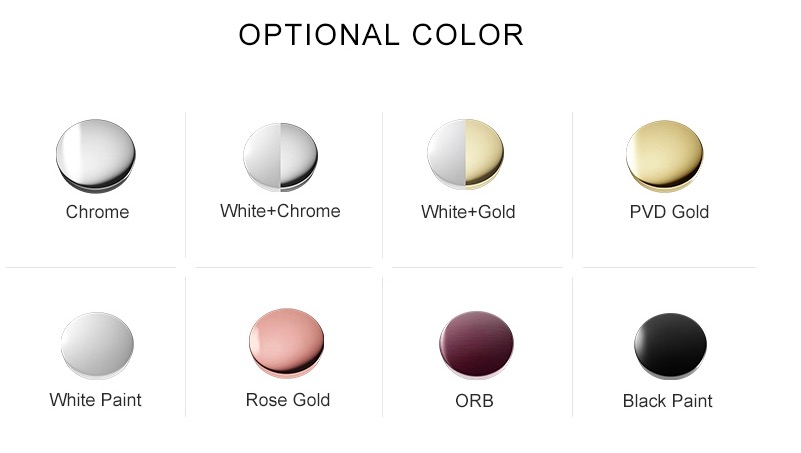Click the ORB label text
This screenshot has height=453, width=801.
point(475,401)
